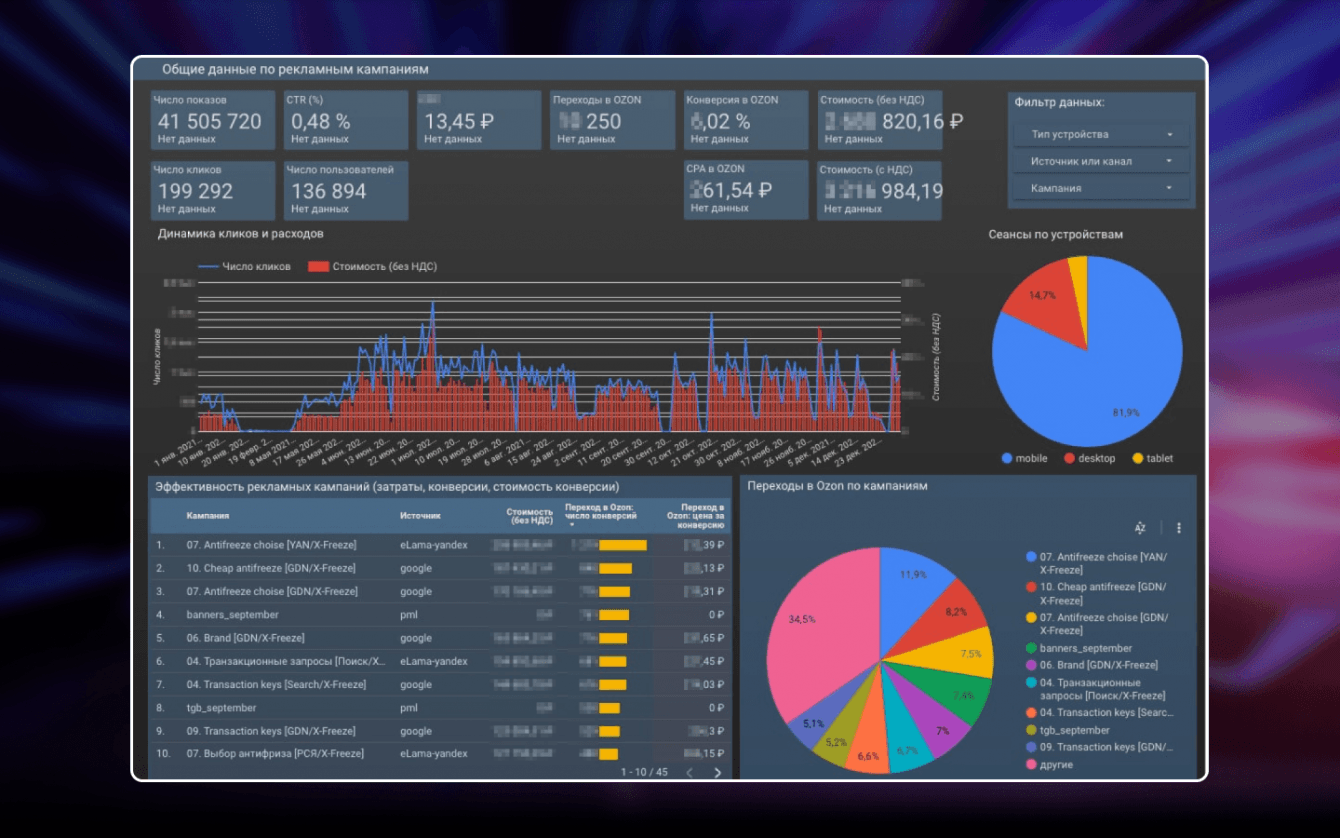
Task: Click the pml source in the banners_september row
Action: point(409,615)
